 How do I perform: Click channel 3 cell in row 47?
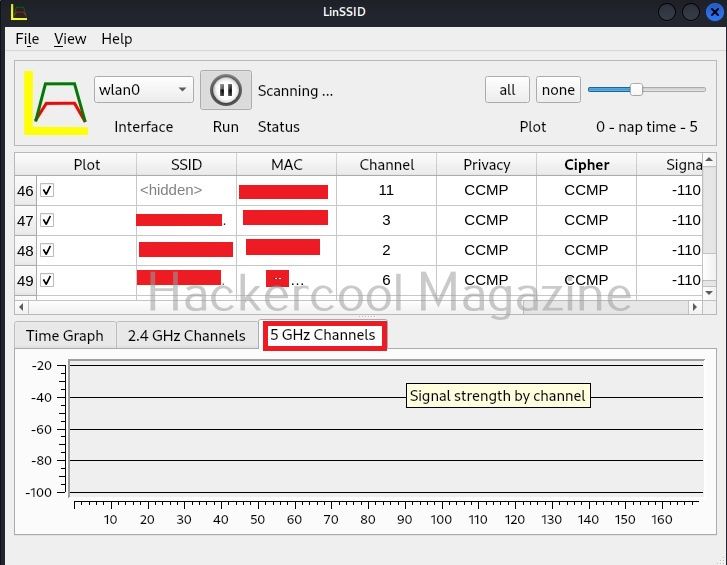(x=386, y=220)
